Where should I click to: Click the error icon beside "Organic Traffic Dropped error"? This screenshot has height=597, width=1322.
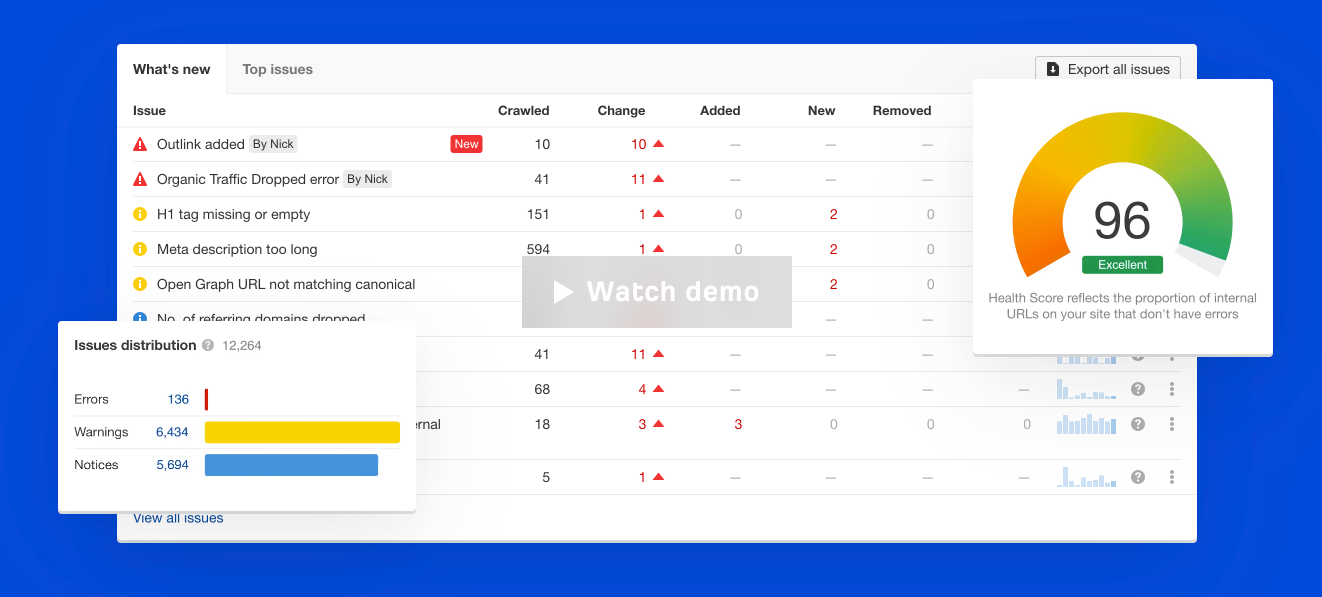coord(140,178)
